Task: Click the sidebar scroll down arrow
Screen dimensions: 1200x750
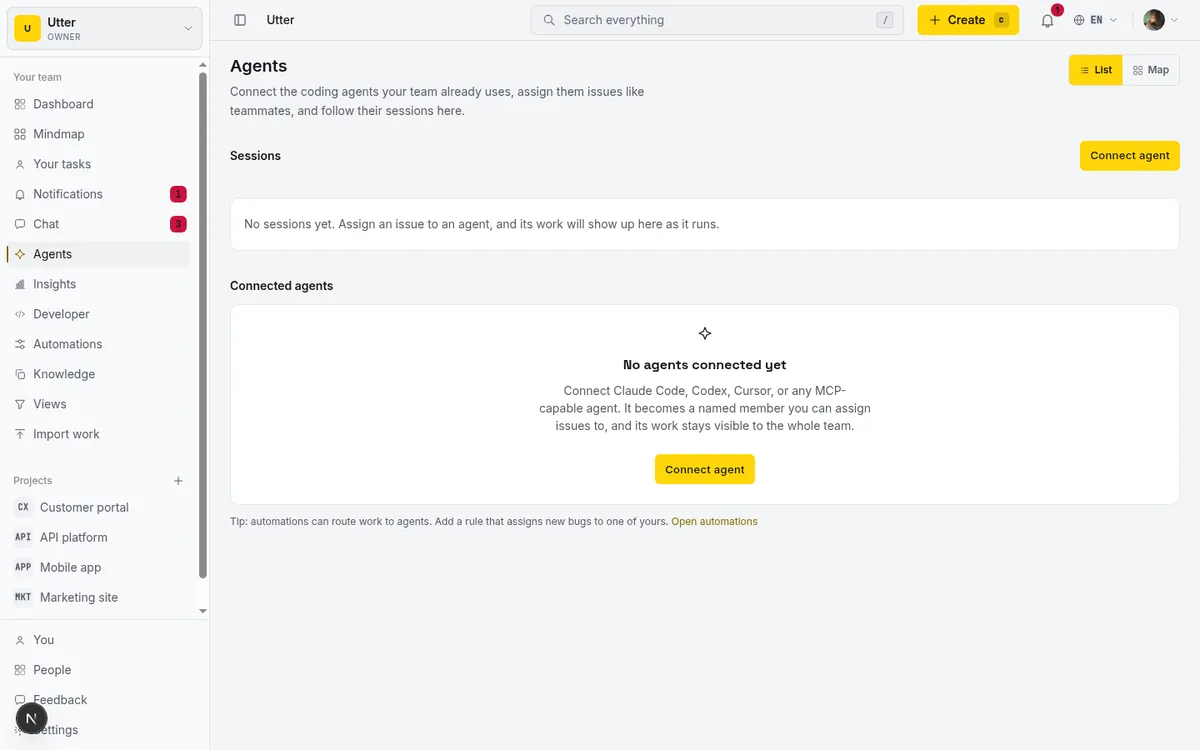Action: pyautogui.click(x=203, y=610)
